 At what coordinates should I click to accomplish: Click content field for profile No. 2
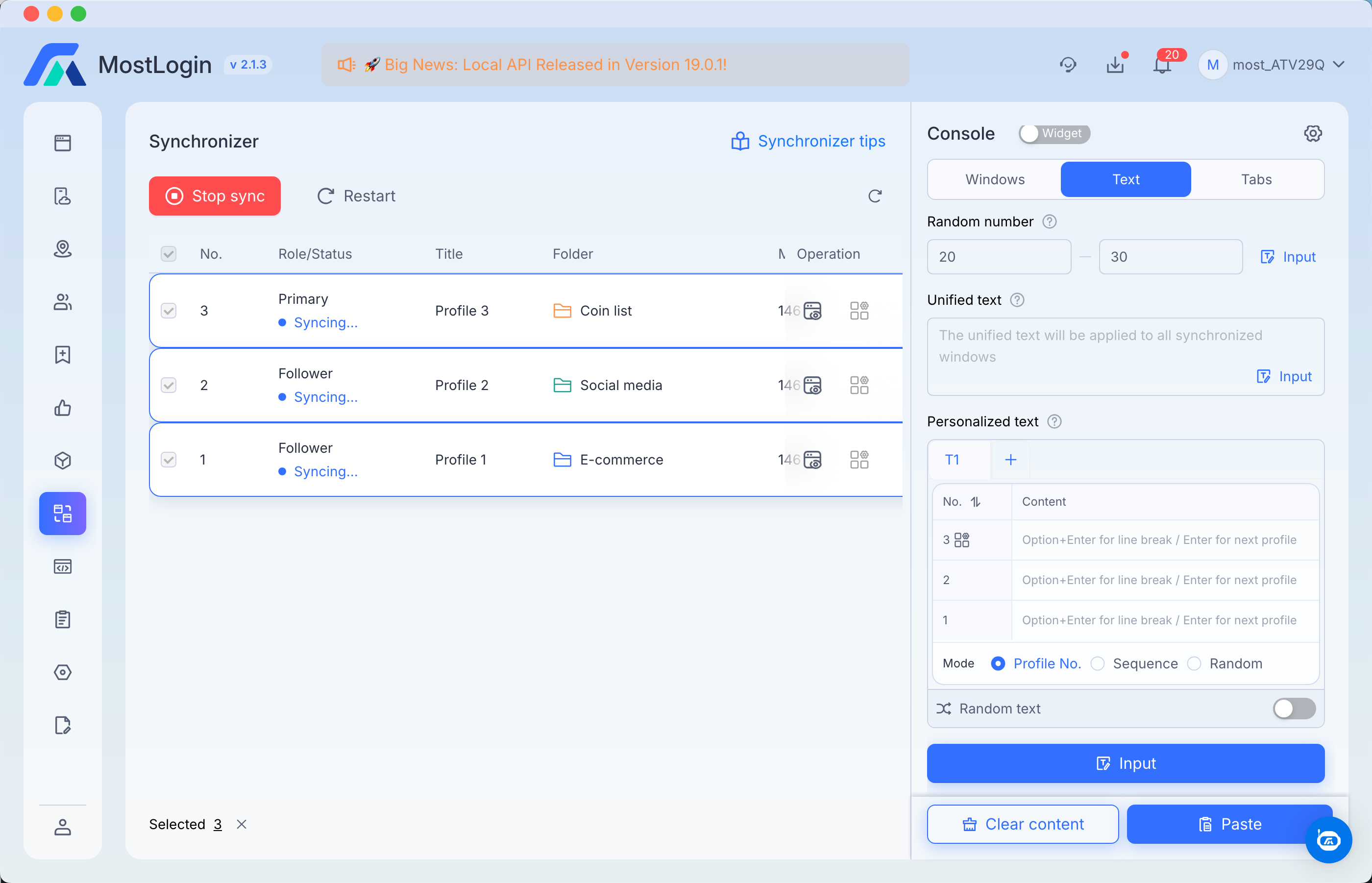pyautogui.click(x=1165, y=580)
